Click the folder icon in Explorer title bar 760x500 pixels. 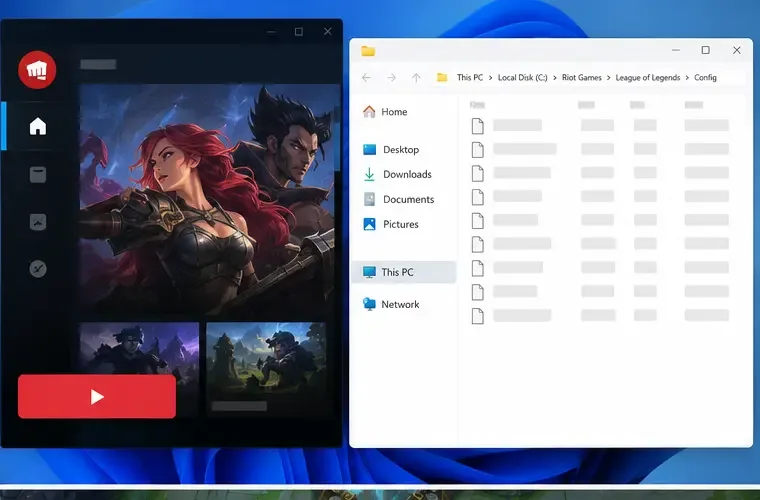pos(368,51)
